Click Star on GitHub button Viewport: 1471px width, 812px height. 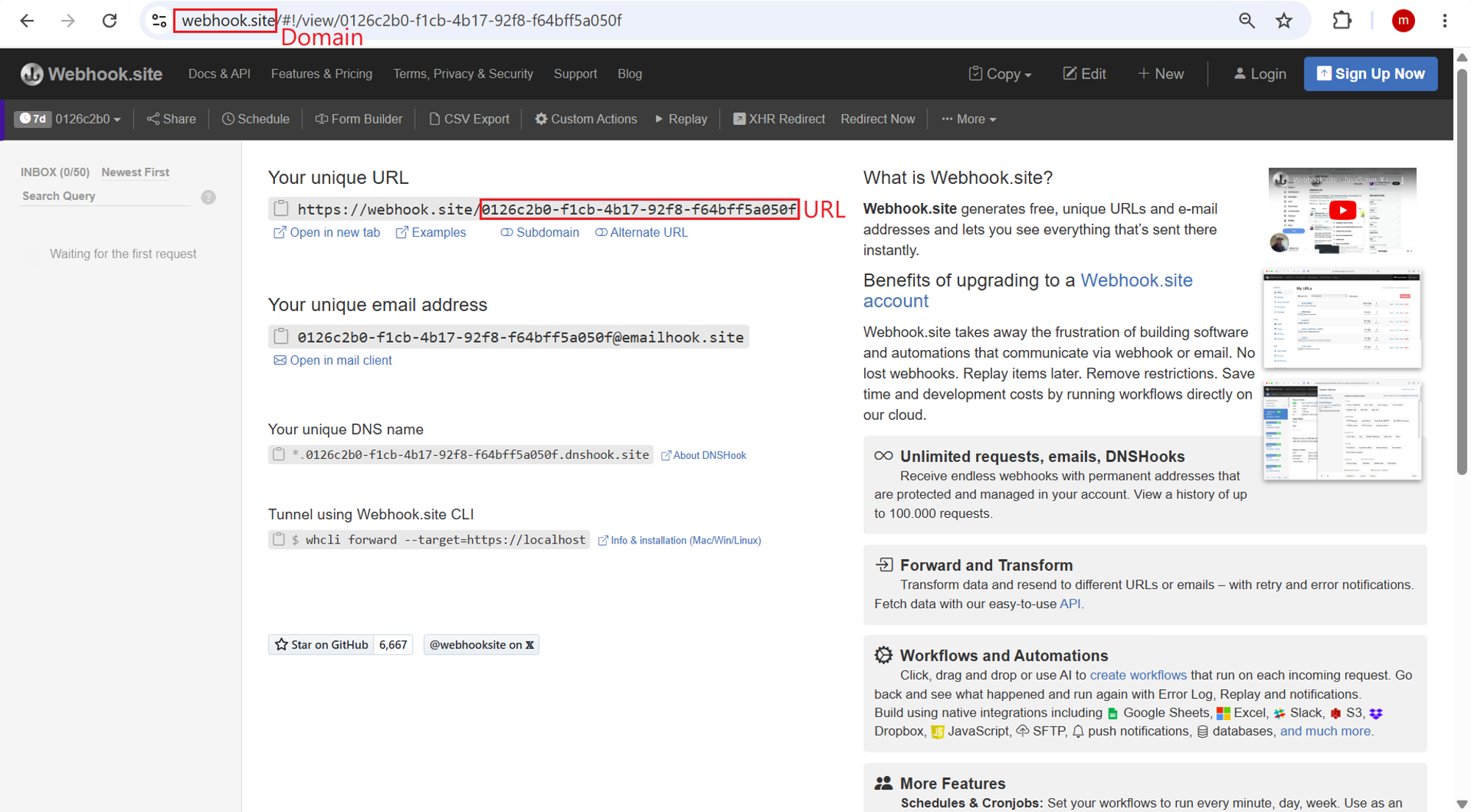[x=321, y=645]
